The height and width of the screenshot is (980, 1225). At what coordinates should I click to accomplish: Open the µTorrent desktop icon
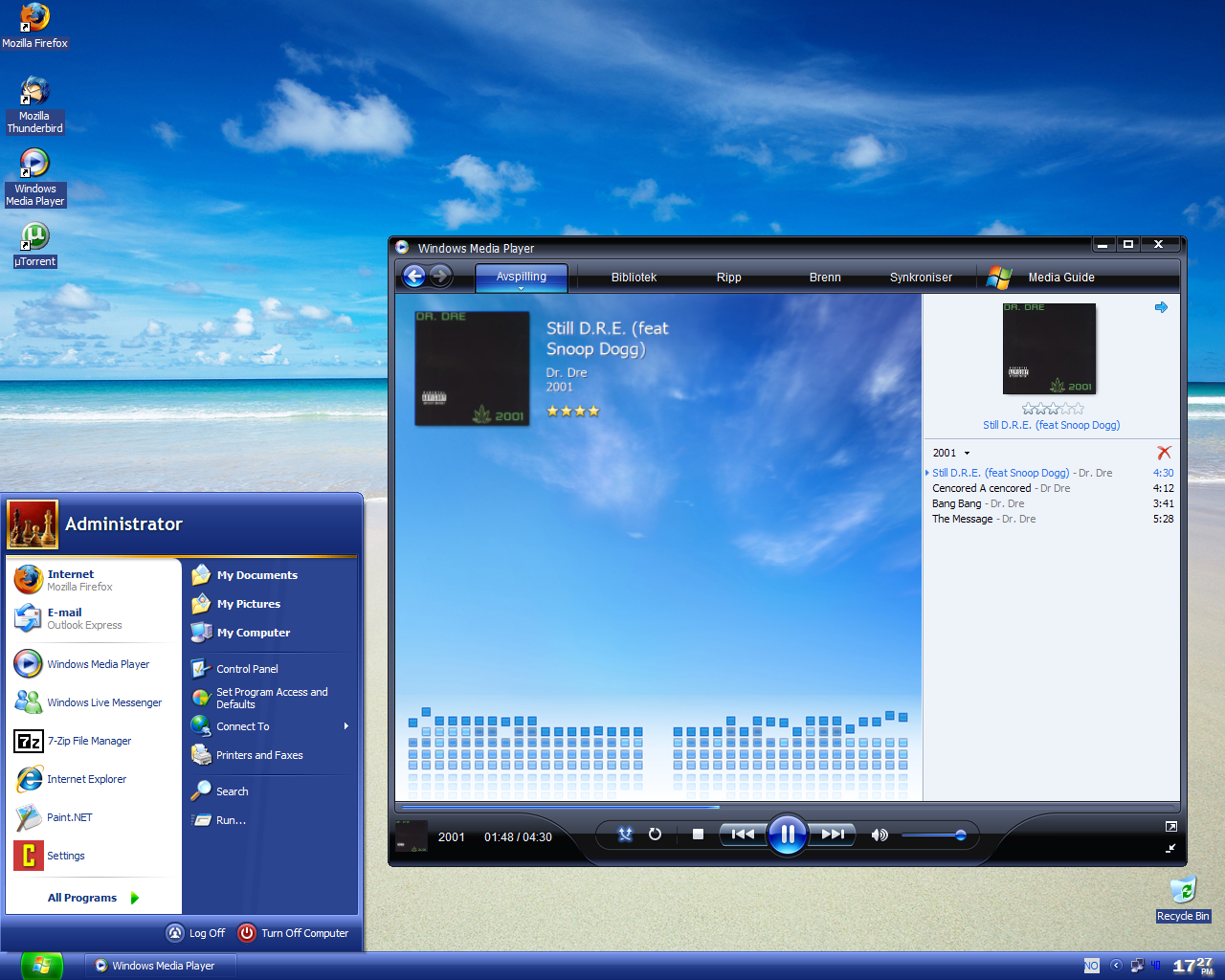34,244
